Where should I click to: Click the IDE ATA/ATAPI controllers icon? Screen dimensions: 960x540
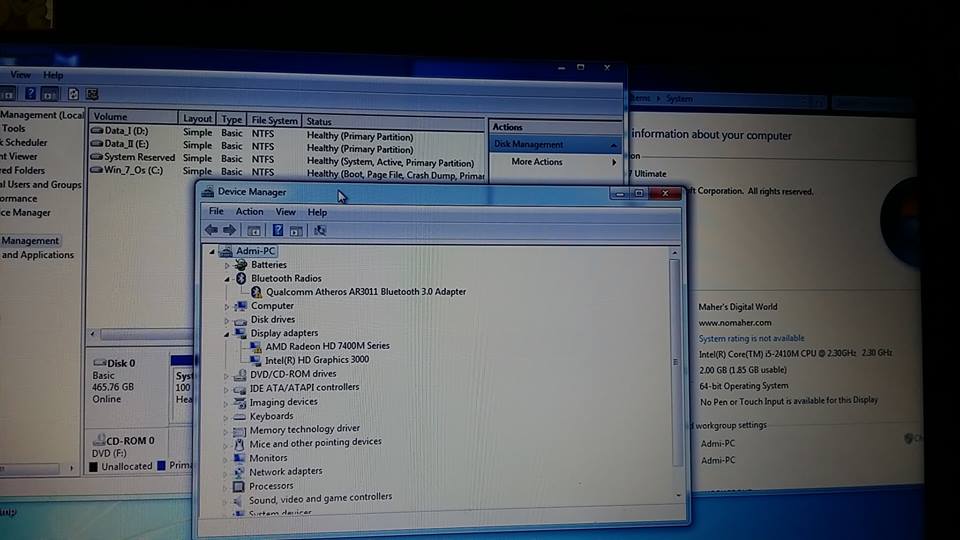(x=239, y=388)
